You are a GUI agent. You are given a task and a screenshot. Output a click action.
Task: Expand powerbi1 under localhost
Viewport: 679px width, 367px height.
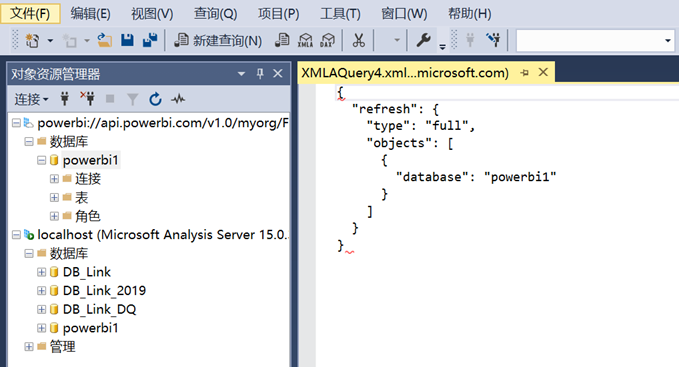pos(41,328)
